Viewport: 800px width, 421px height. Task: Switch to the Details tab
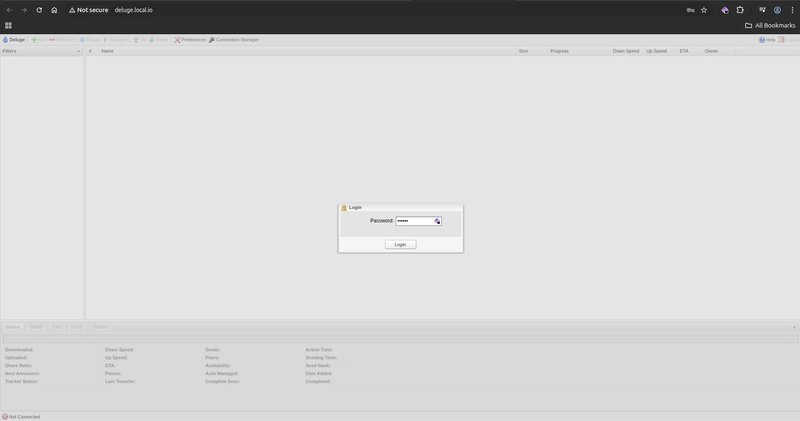click(36, 327)
